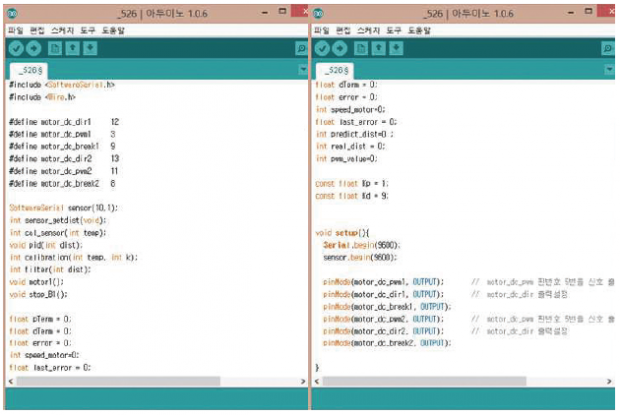This screenshot has width=620, height=415.
Task: Open 파일 menu in right window
Action: (322, 30)
